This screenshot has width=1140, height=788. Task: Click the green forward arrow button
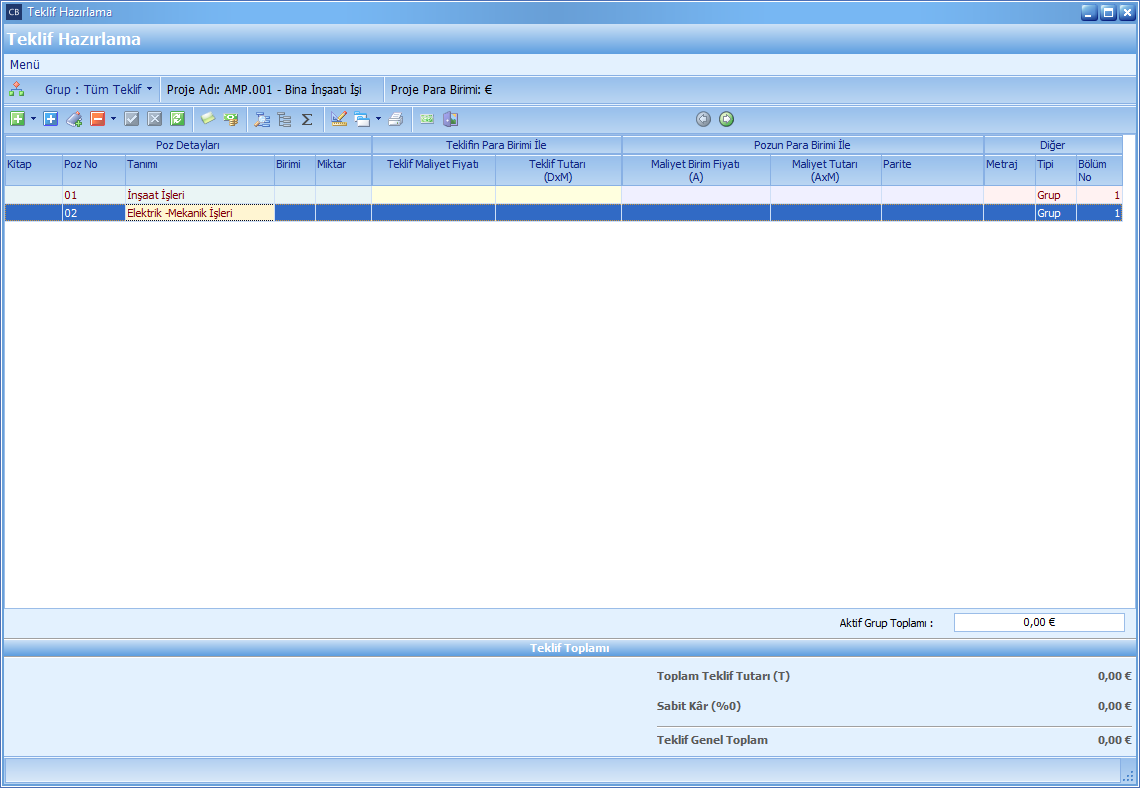(726, 119)
